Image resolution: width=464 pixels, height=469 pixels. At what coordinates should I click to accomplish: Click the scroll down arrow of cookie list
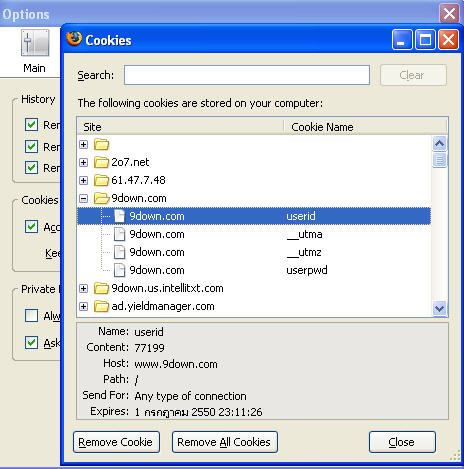click(x=439, y=308)
